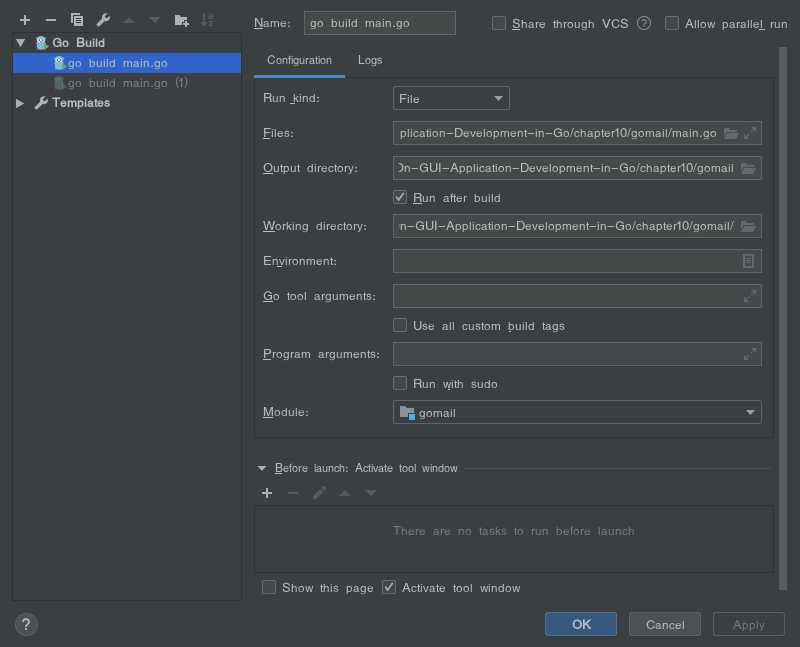Select go build main.go configuration
800x647 pixels.
point(127,63)
